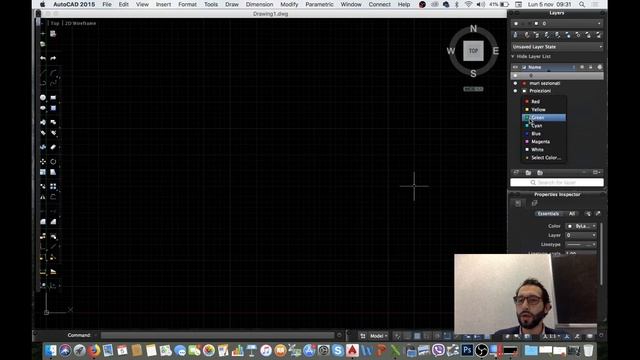Screen dimensions: 640x360
Task: Click the Spotlight search icon in menu bar
Action: (x=582, y=4)
